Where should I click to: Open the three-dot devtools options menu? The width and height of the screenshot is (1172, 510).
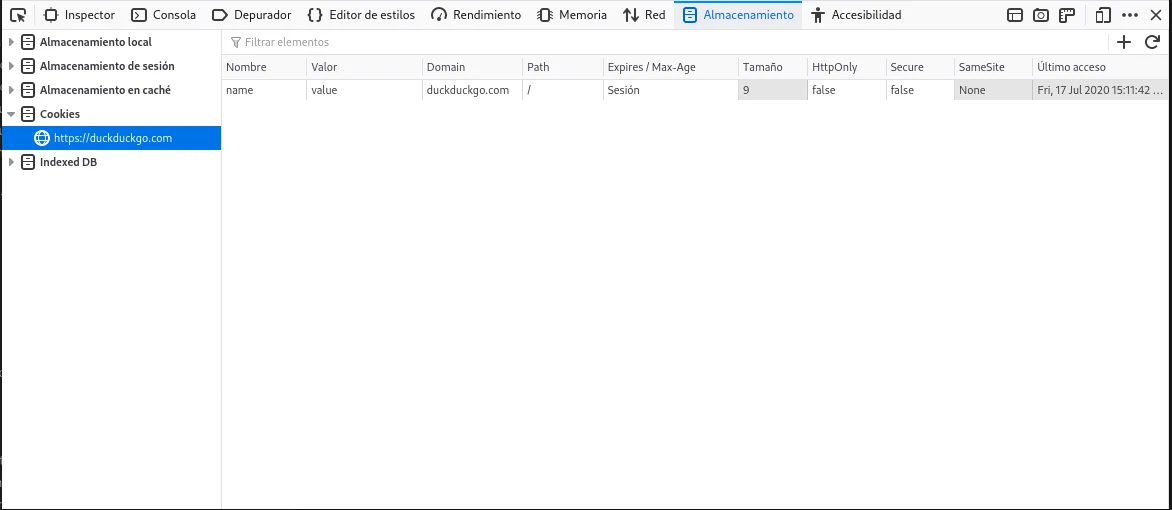1130,15
